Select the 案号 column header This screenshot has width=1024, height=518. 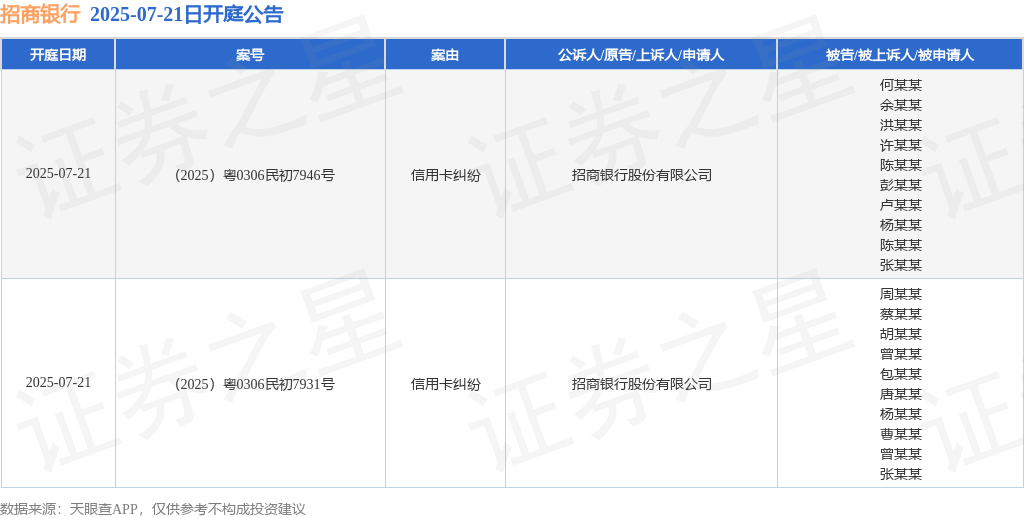pyautogui.click(x=250, y=55)
